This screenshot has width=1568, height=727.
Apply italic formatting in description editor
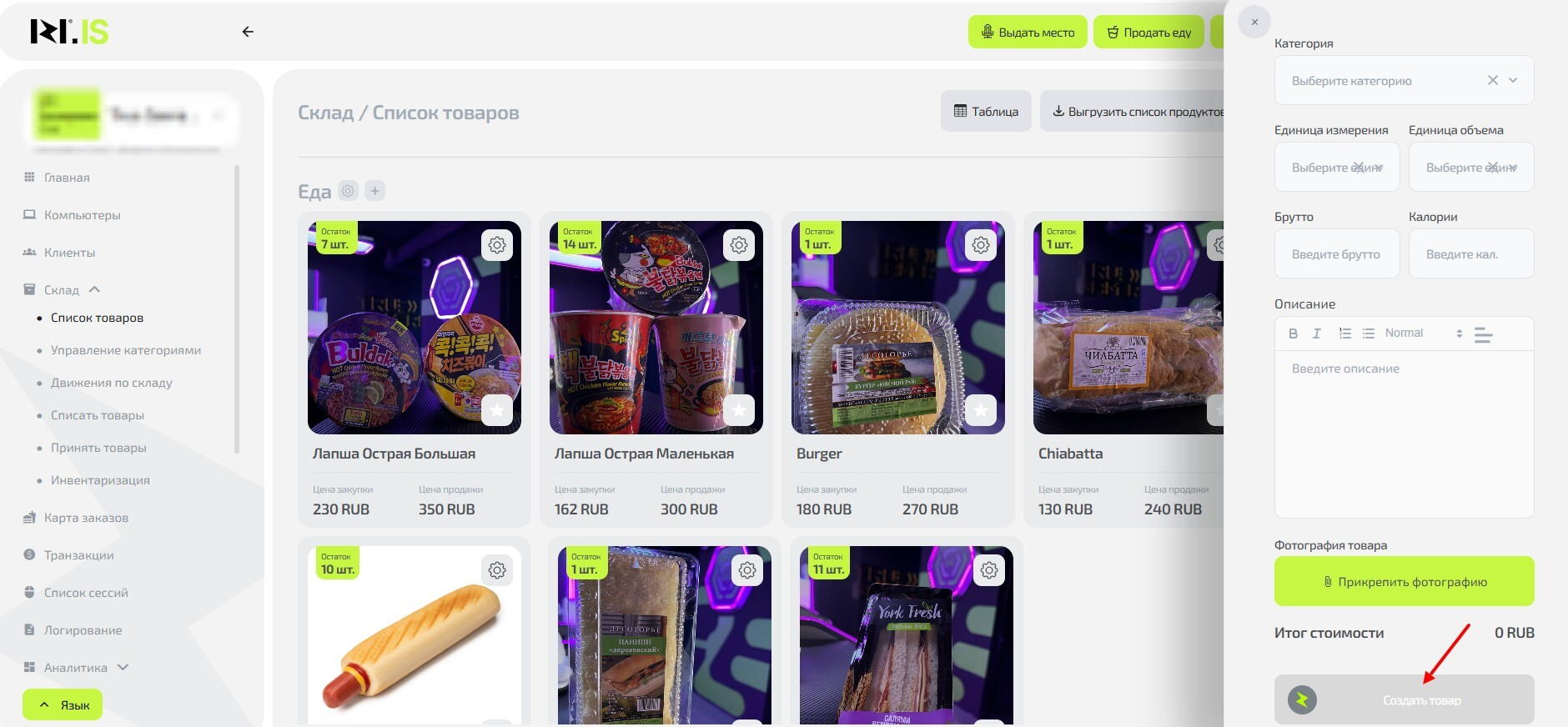(1317, 333)
